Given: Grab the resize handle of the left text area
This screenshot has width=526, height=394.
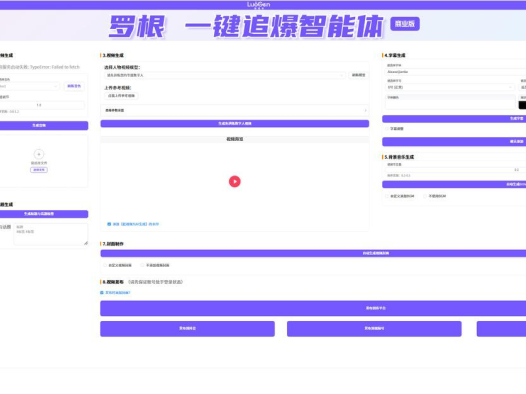Looking at the screenshot, I should point(86,243).
